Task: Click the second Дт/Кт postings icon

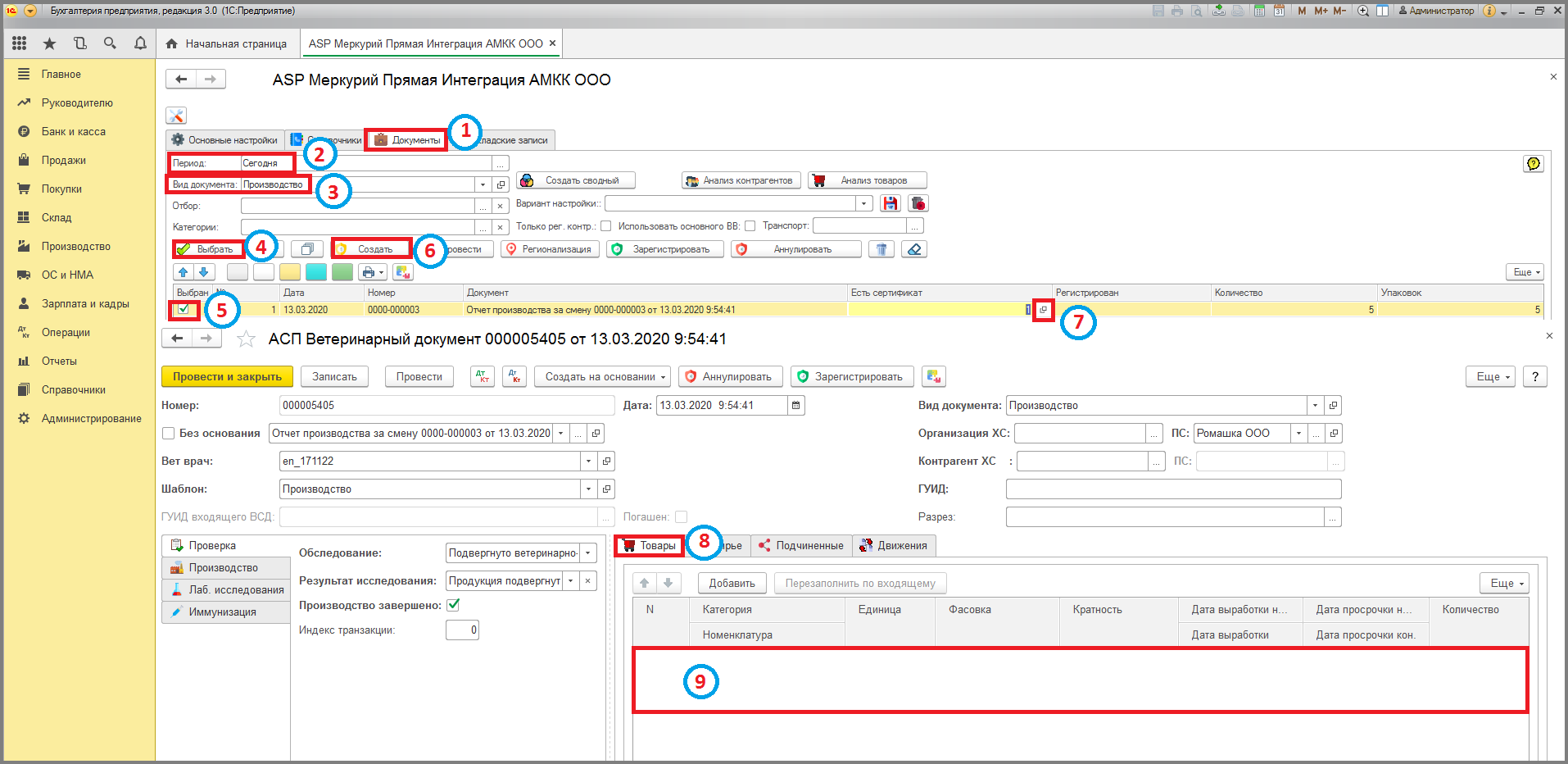Action: click(514, 376)
